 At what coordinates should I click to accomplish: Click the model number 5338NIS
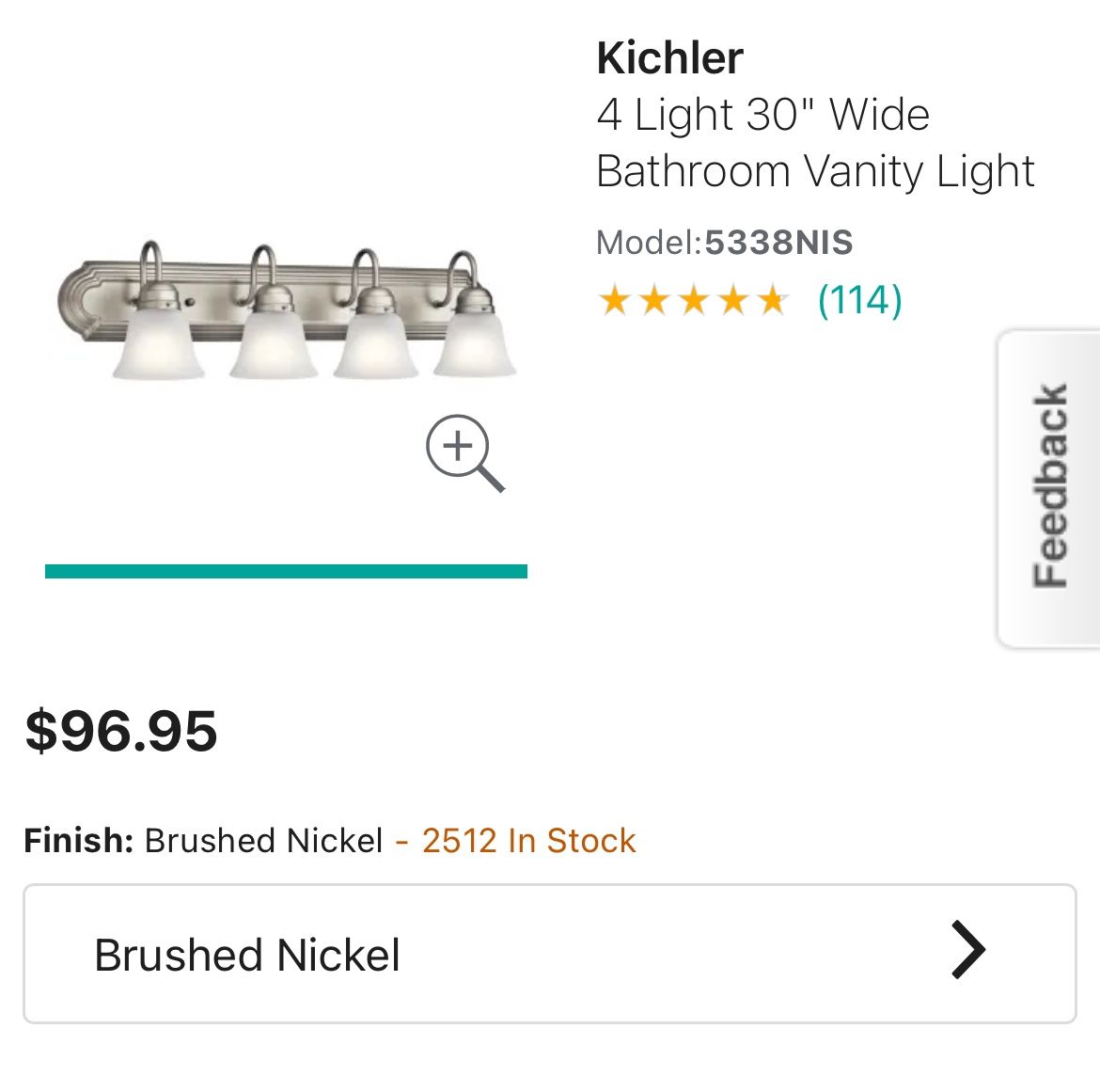pyautogui.click(x=778, y=243)
